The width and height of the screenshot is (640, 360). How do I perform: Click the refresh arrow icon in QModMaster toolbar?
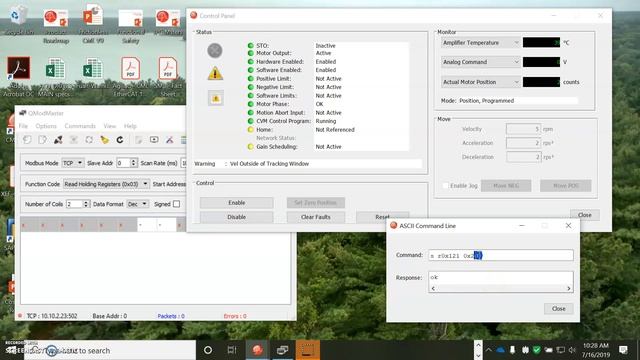click(x=120, y=140)
